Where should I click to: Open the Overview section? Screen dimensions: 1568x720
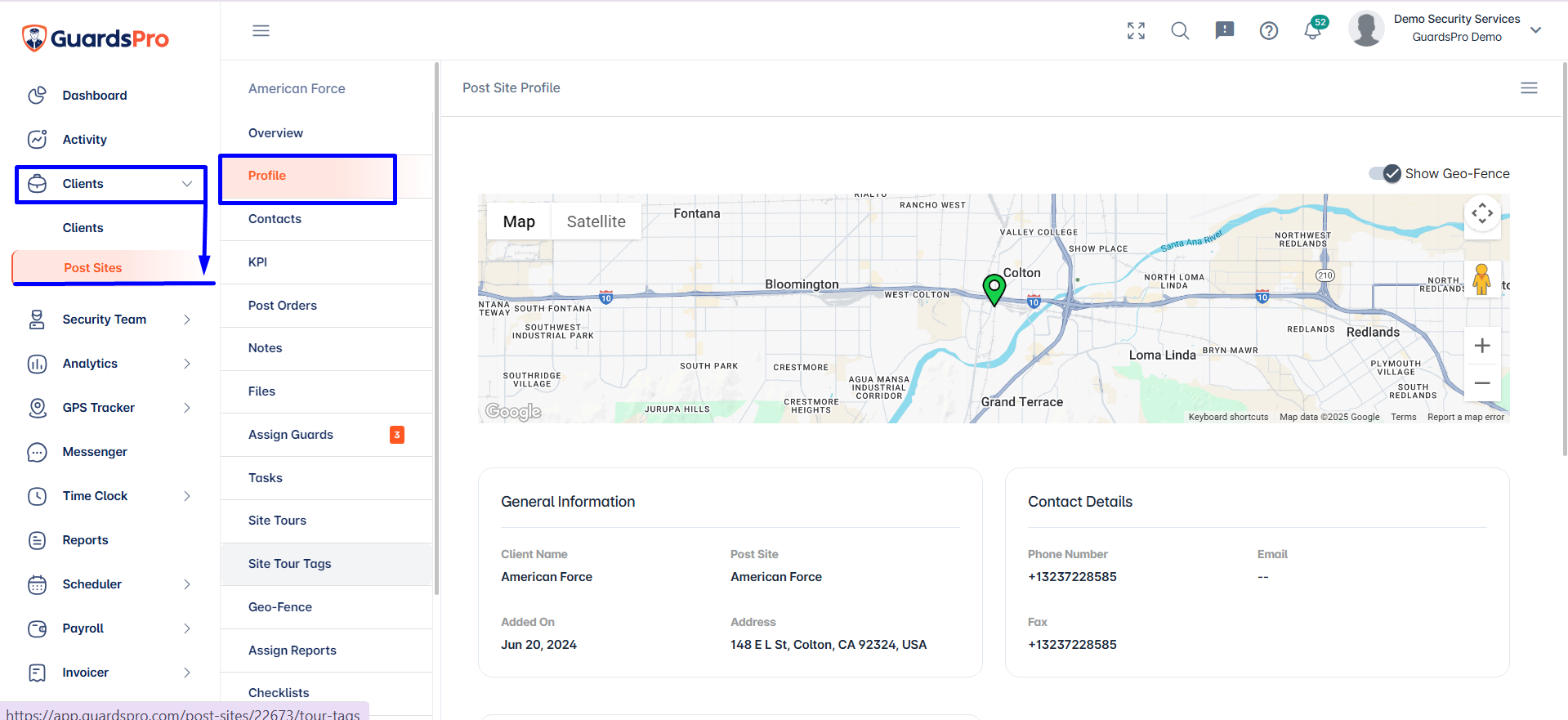[x=326, y=133]
